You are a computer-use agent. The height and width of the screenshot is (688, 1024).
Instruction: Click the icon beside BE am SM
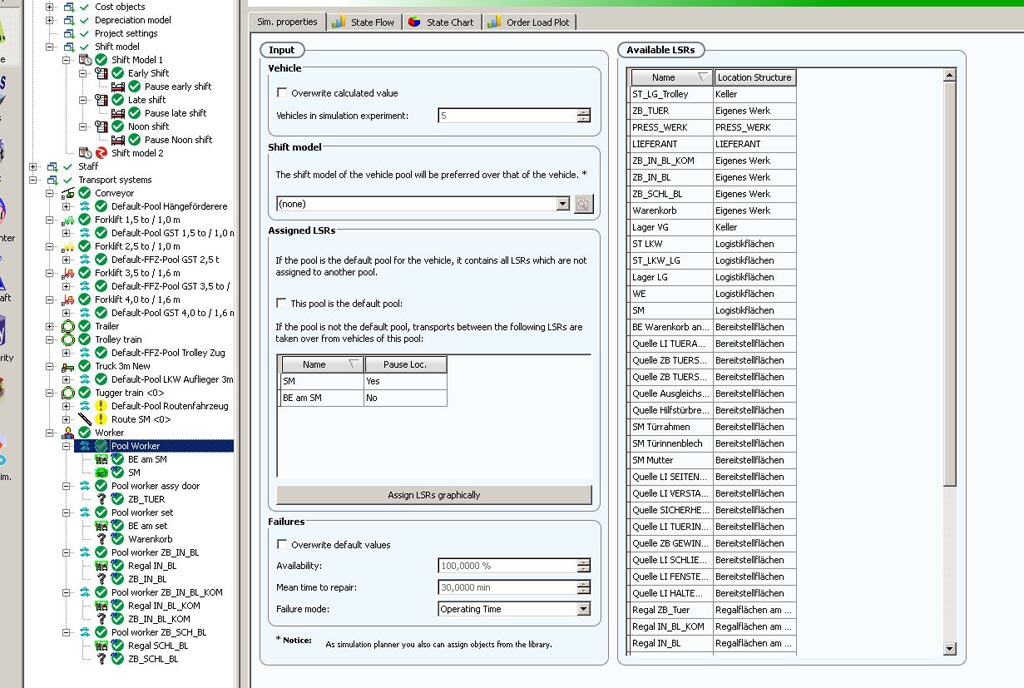click(101, 460)
